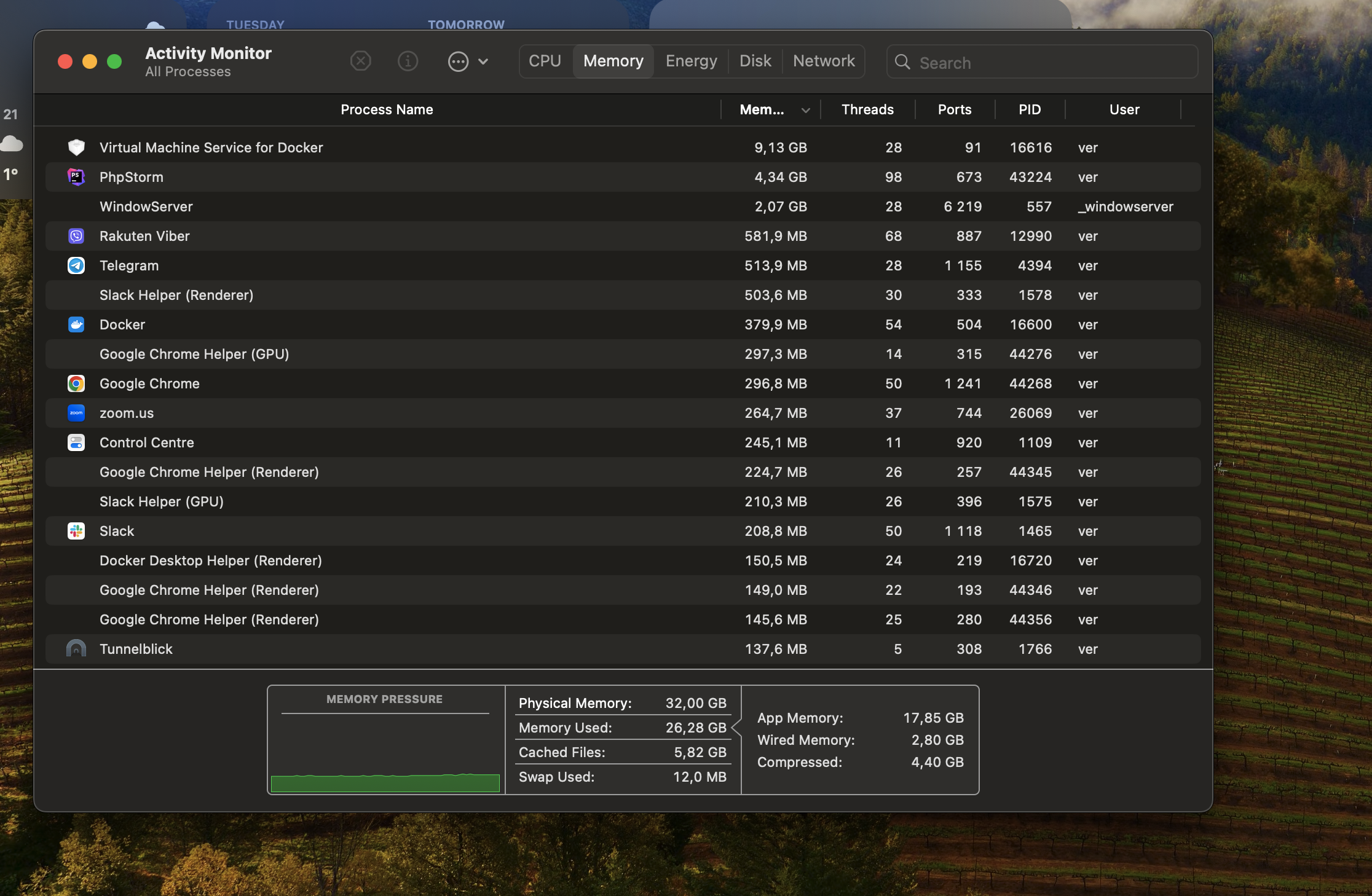Image resolution: width=1372 pixels, height=896 pixels.
Task: Click the Rakuten Viber icon
Action: tap(76, 236)
